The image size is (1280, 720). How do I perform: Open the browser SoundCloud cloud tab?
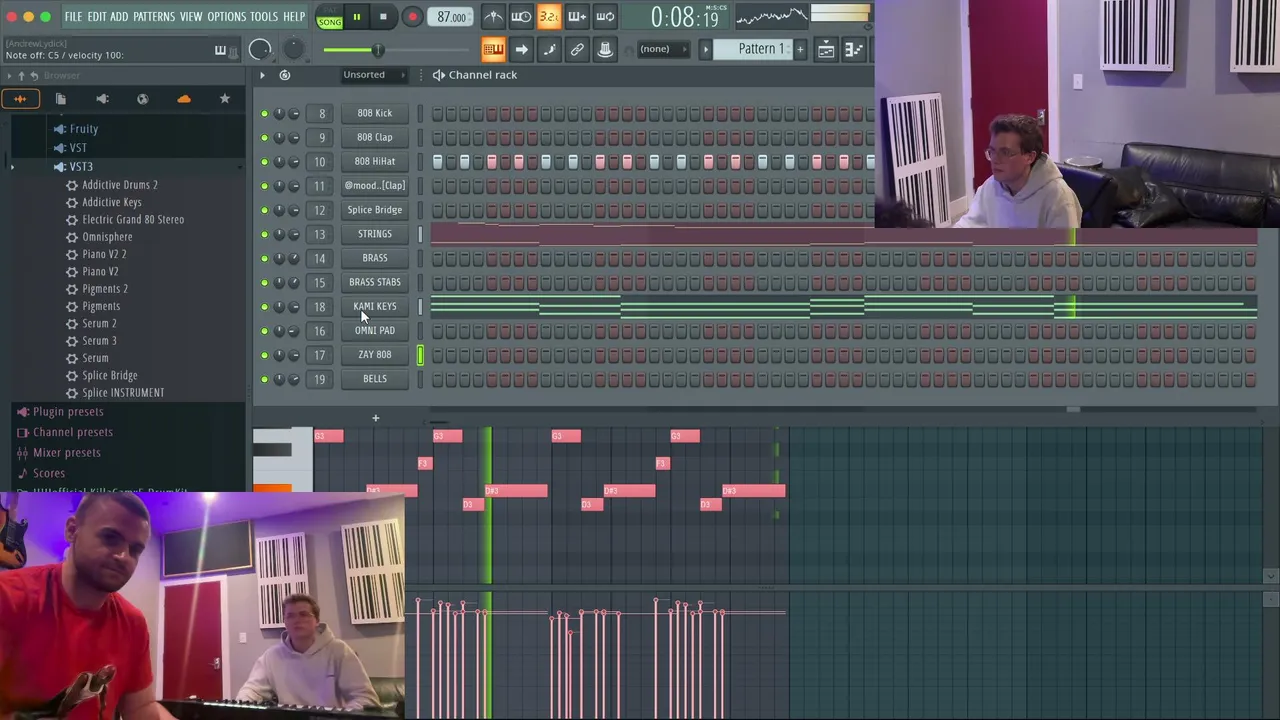click(x=184, y=99)
